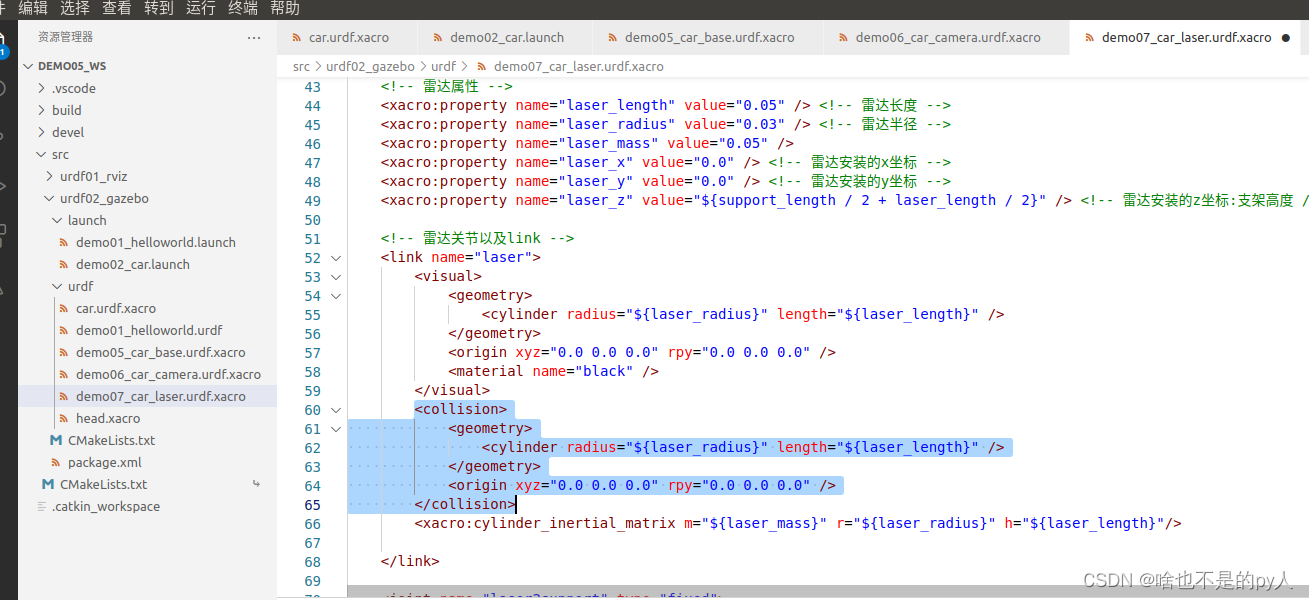Expand the .vscode folder
The image size is (1309, 600).
tap(40, 88)
